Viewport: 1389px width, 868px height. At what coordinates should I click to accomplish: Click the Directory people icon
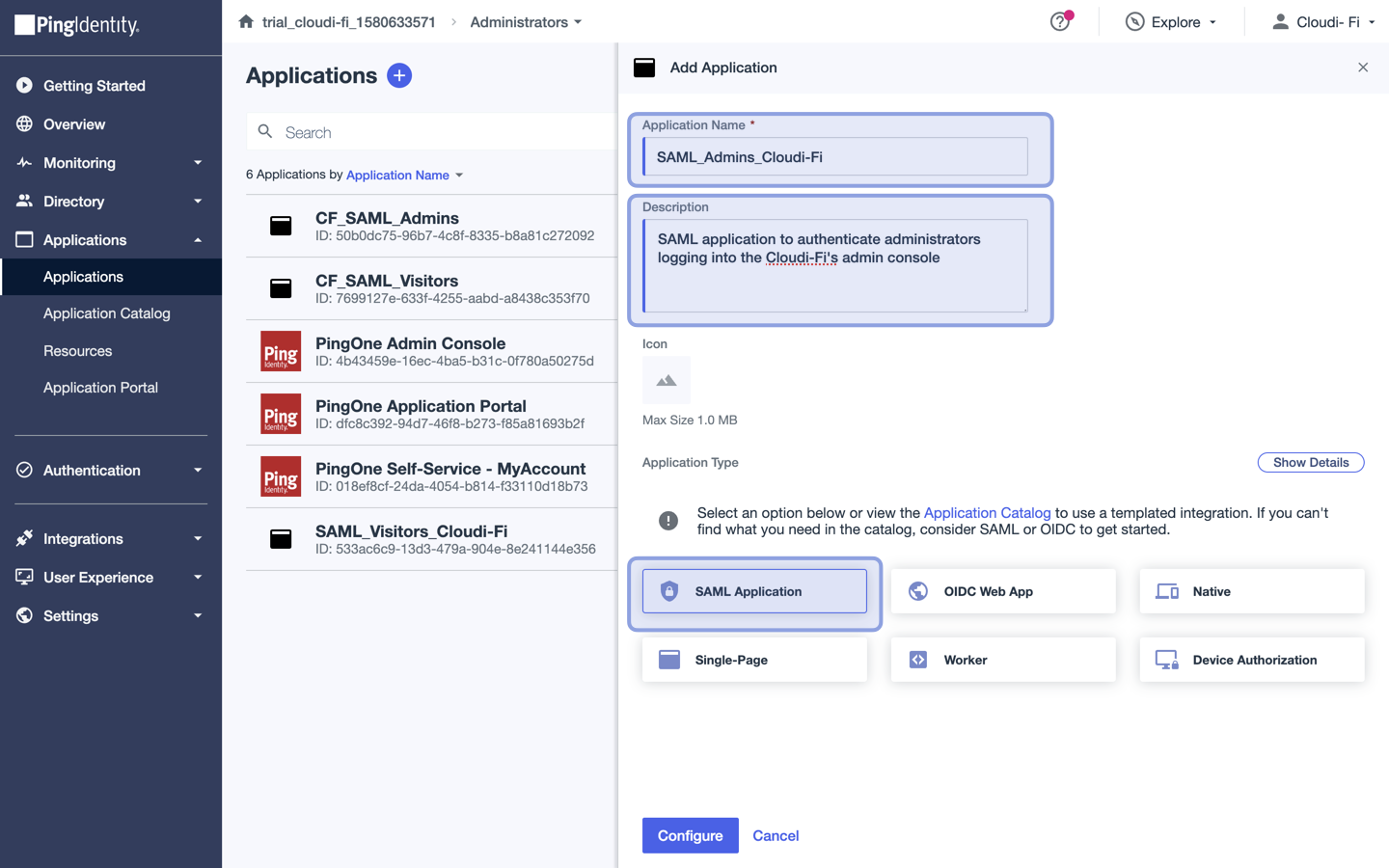[x=24, y=201]
